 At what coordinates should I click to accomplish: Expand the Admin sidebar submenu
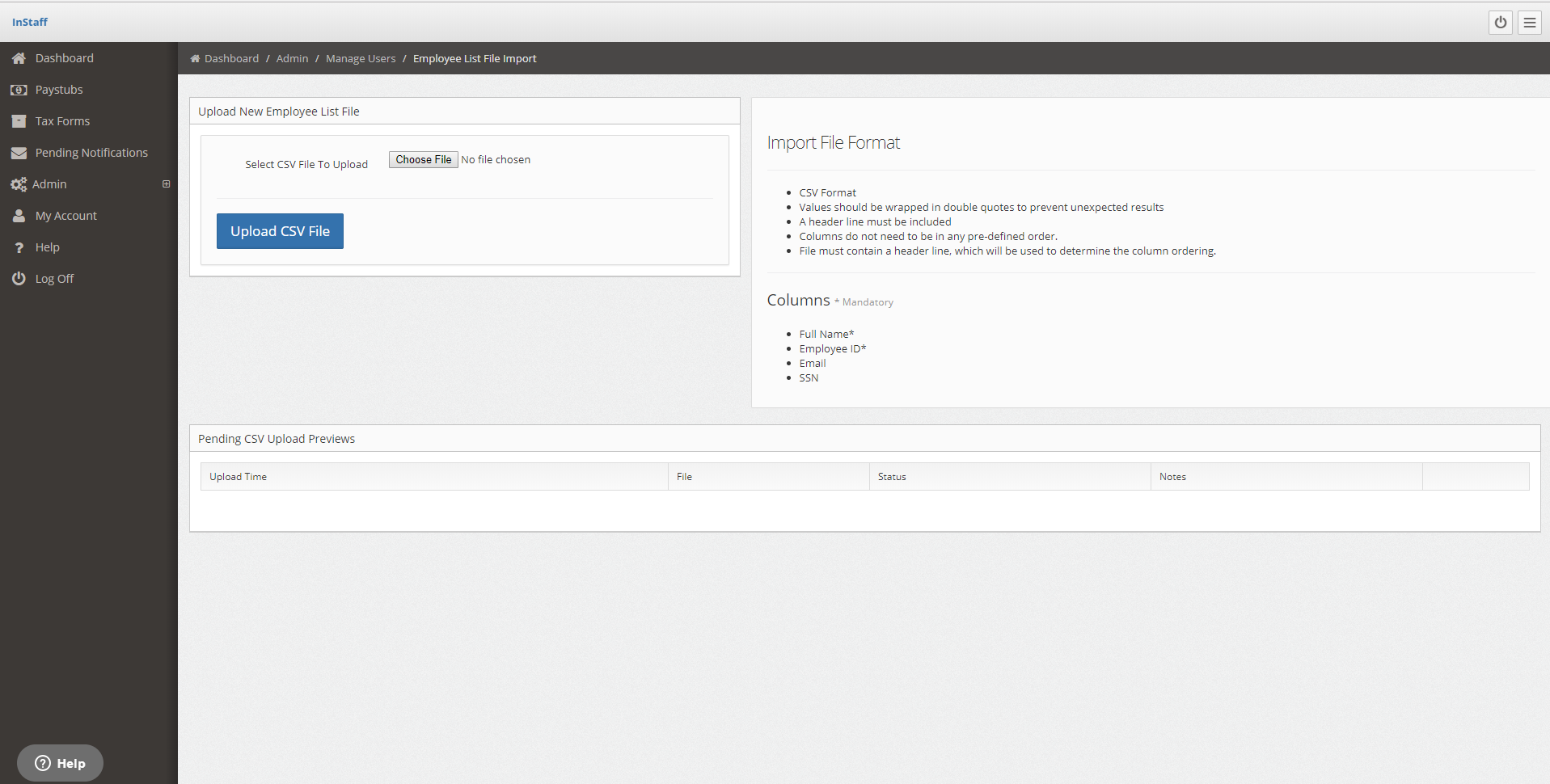(x=167, y=183)
